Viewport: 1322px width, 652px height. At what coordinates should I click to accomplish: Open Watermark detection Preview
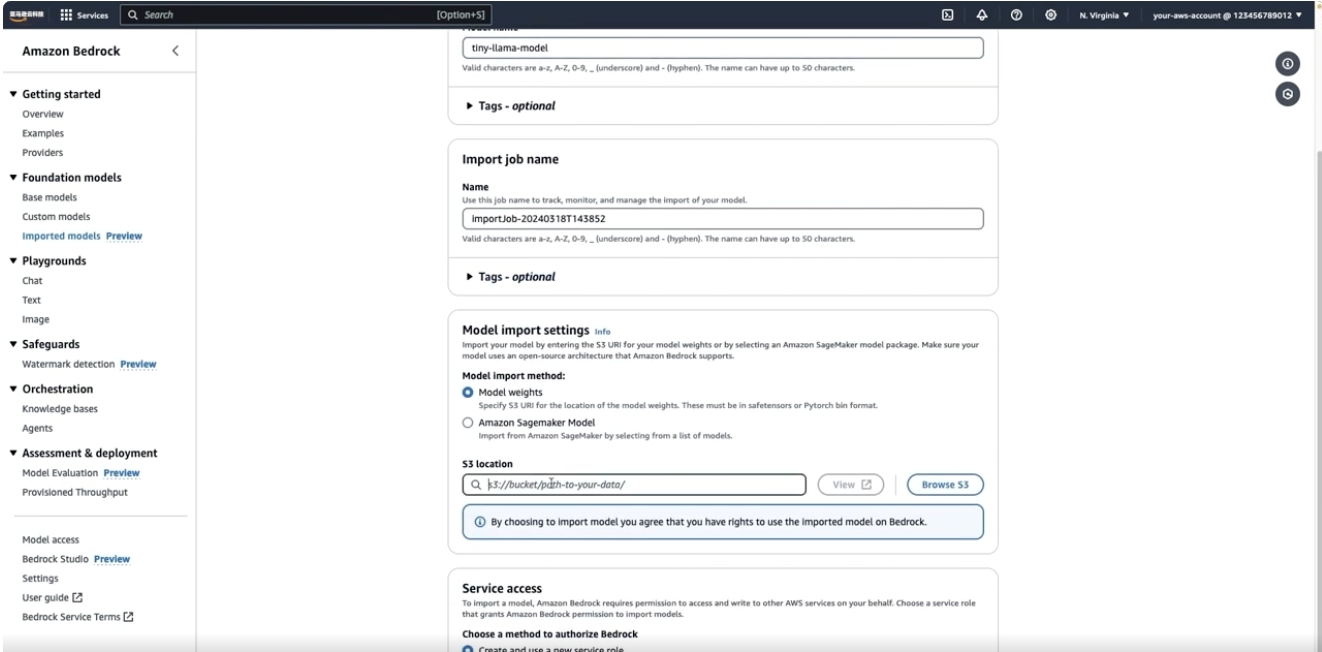pyautogui.click(x=89, y=364)
